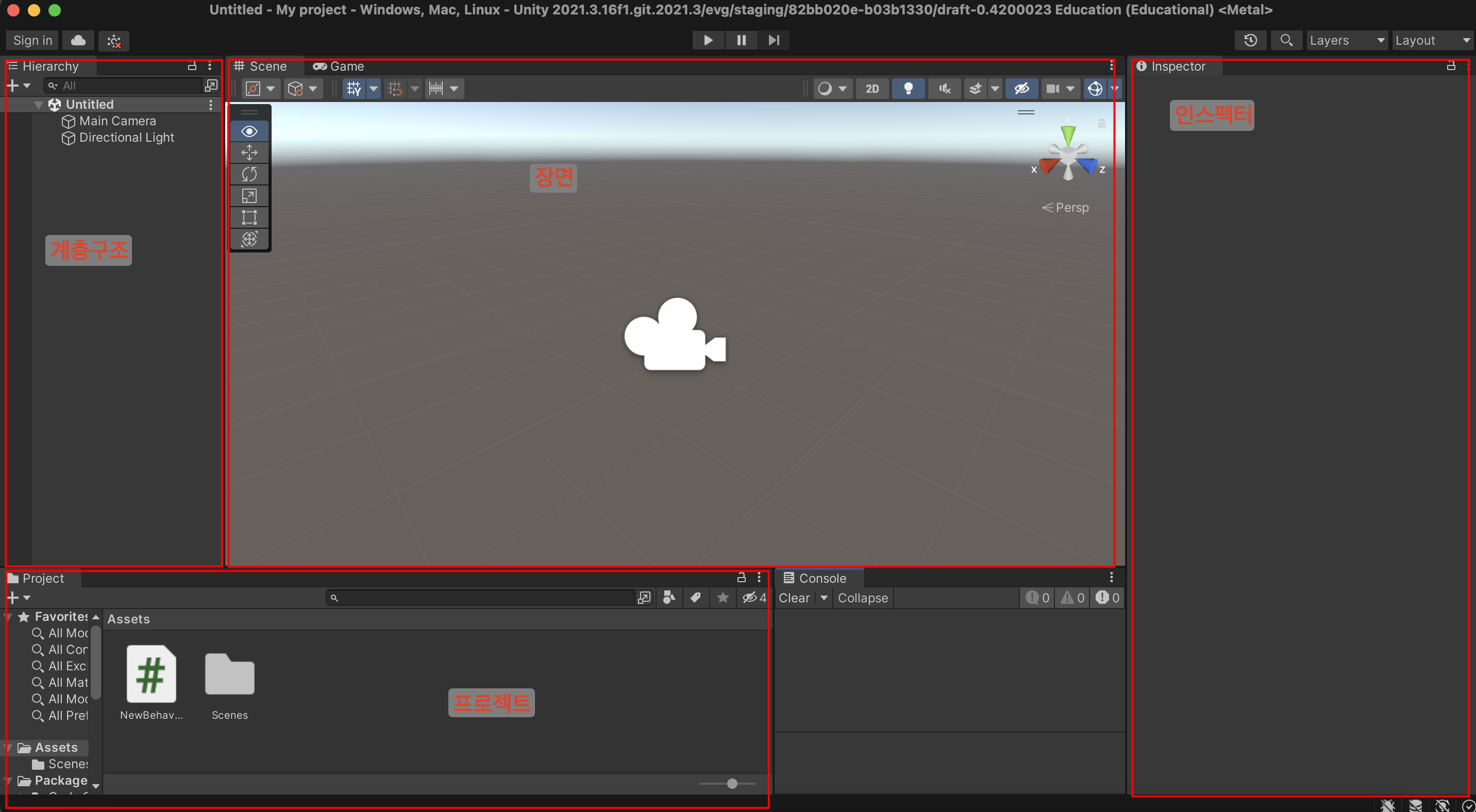Click the favorites star icon in Project toolbar
Screen dimensions: 1476x812
723,597
